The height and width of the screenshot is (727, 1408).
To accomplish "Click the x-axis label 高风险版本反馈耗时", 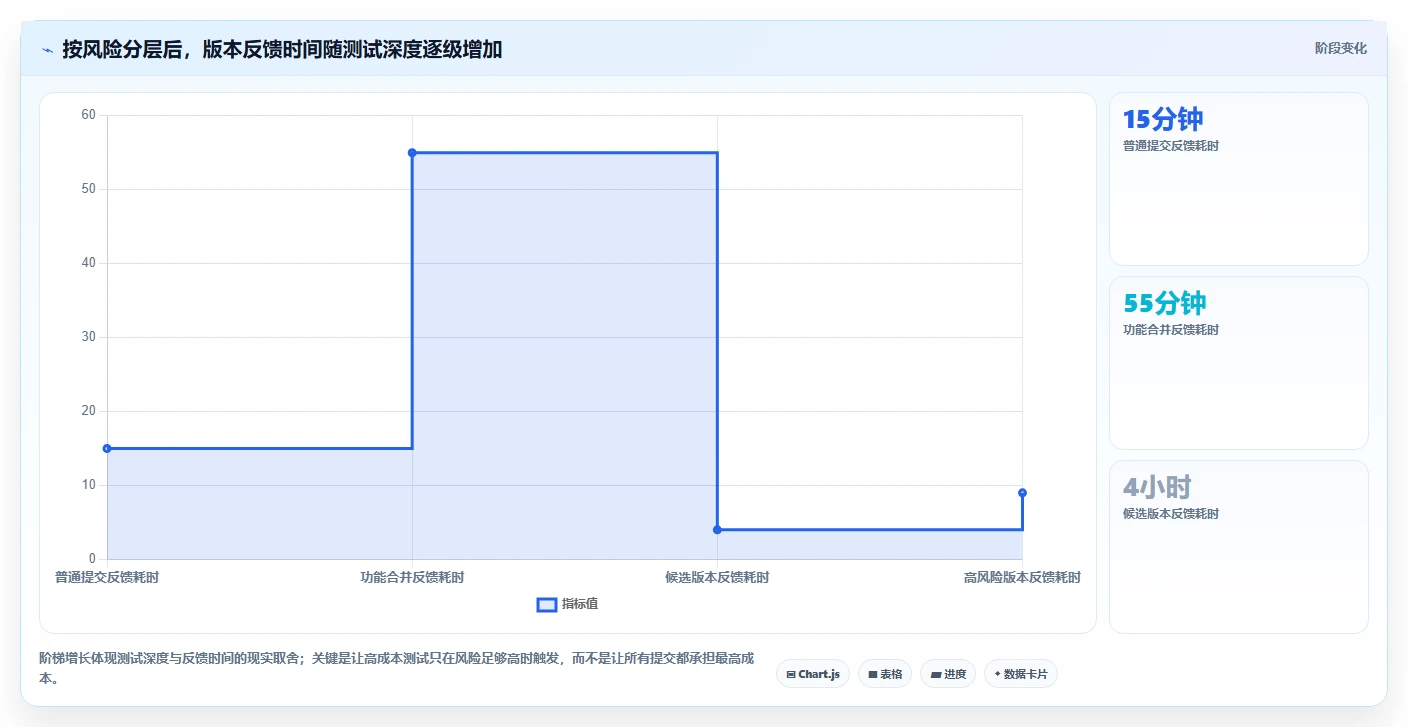I will click(1022, 578).
